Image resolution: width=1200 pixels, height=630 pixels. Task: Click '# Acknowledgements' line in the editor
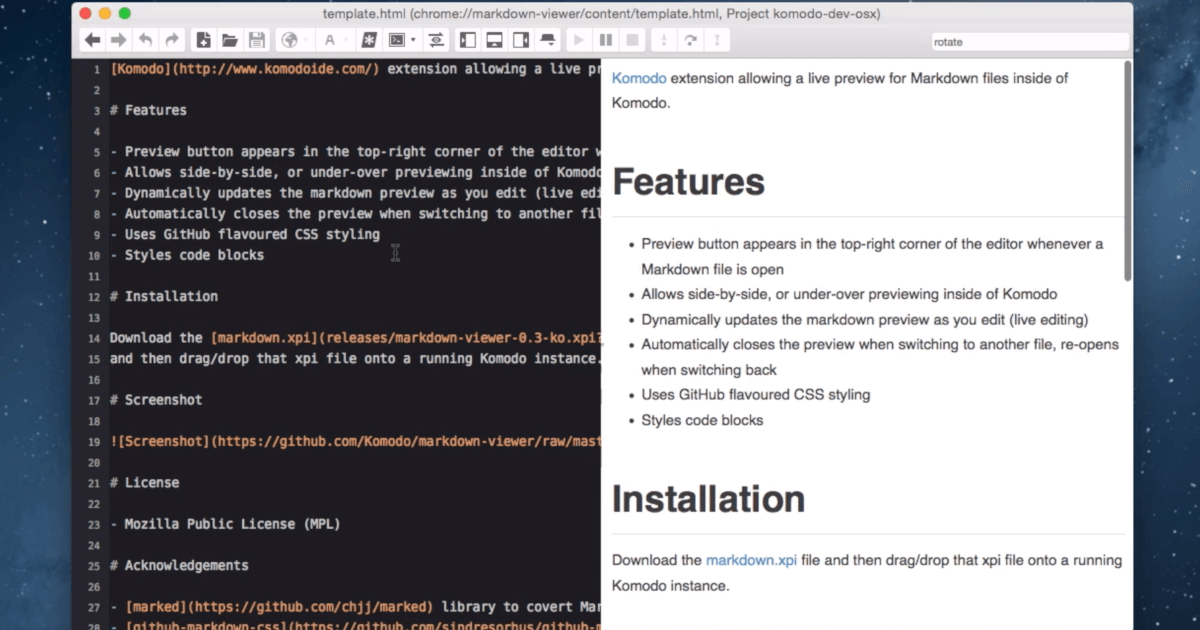179,565
